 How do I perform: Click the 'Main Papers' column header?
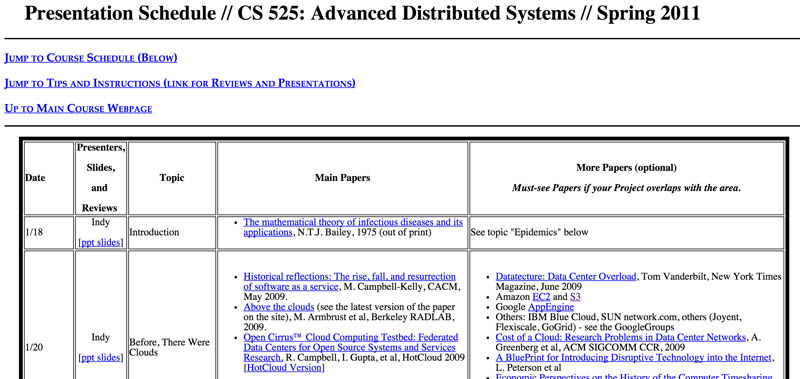point(342,178)
